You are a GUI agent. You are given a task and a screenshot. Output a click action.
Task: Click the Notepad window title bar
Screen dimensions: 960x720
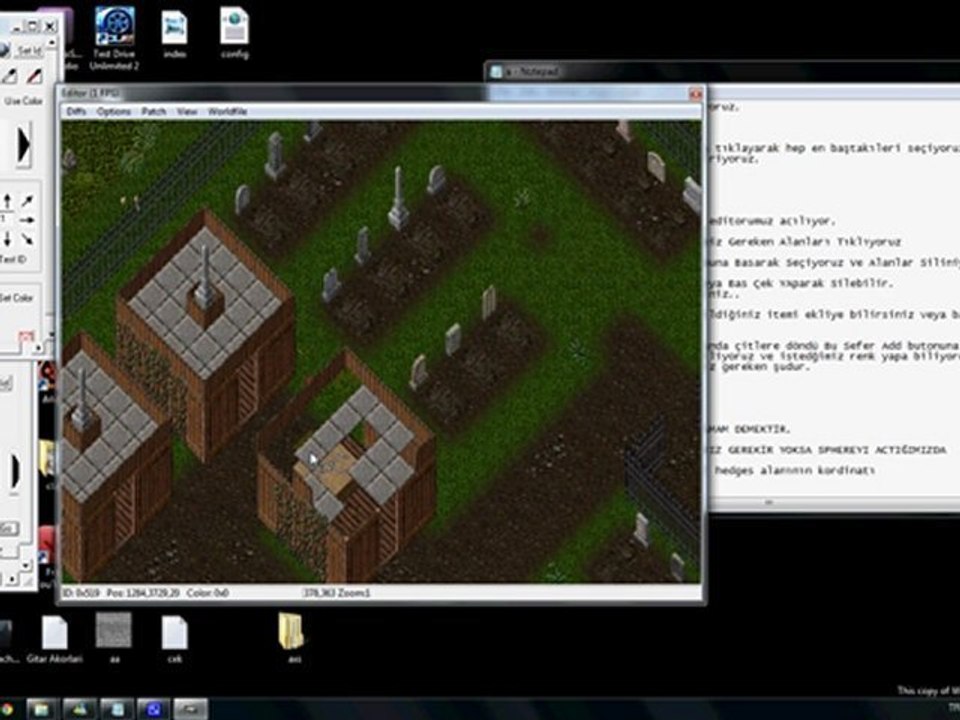click(x=722, y=72)
